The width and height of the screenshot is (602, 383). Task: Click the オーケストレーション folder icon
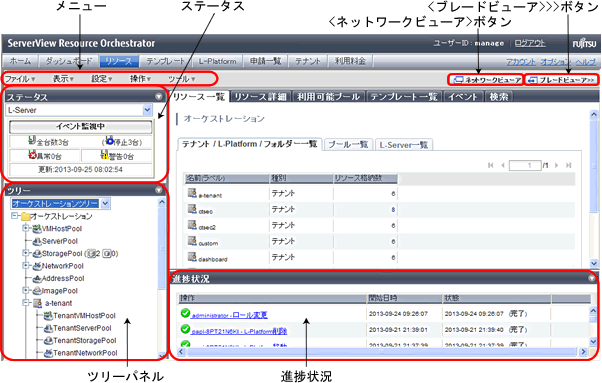(26, 216)
